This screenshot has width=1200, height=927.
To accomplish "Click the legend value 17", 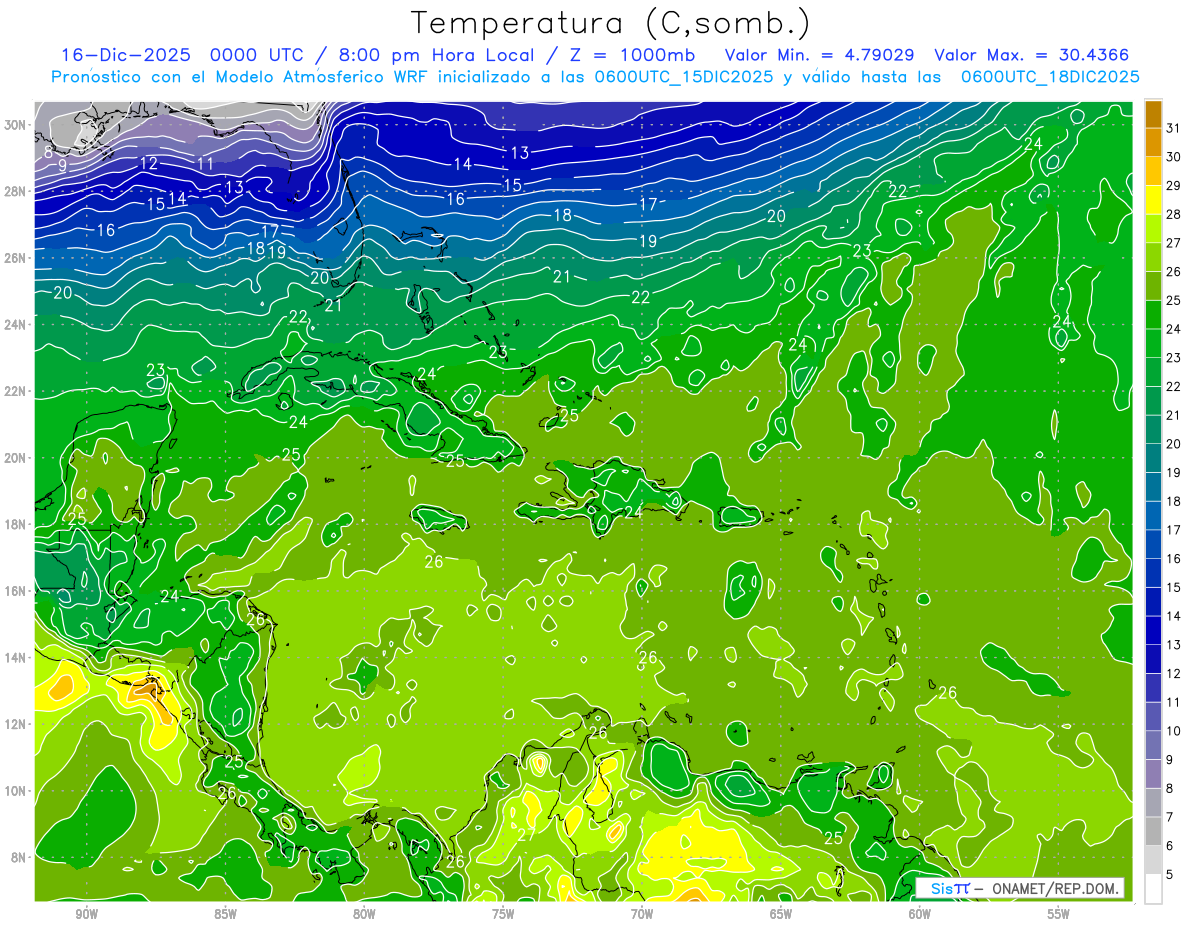I will tap(1174, 530).
